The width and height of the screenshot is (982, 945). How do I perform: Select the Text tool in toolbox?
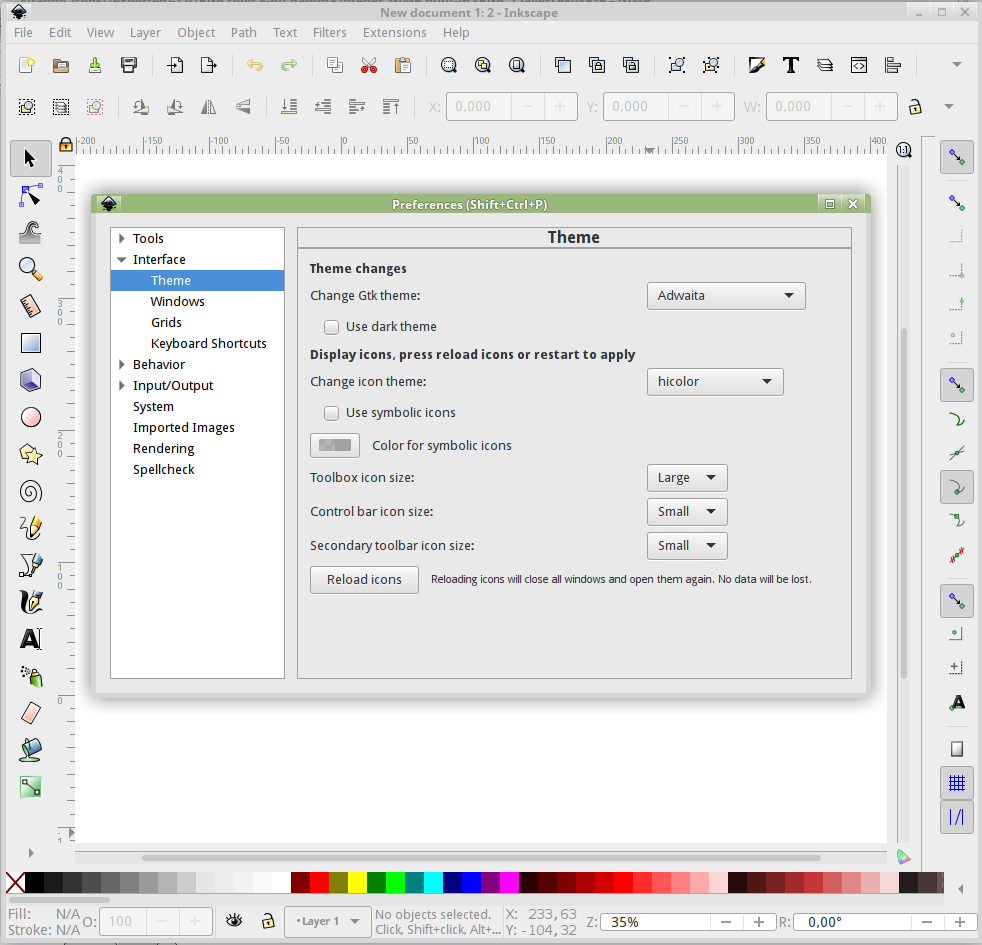pyautogui.click(x=30, y=639)
